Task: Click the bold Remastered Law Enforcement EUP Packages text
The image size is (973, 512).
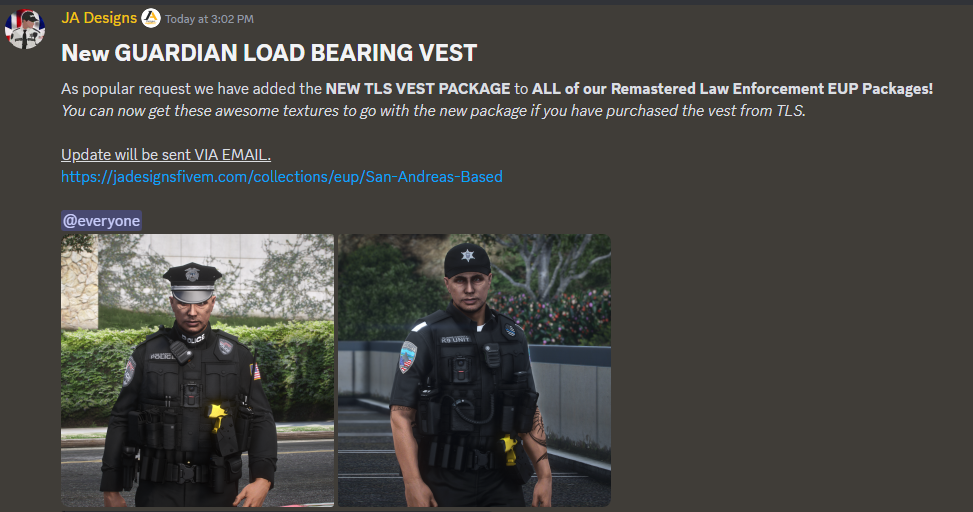Action: coord(771,89)
